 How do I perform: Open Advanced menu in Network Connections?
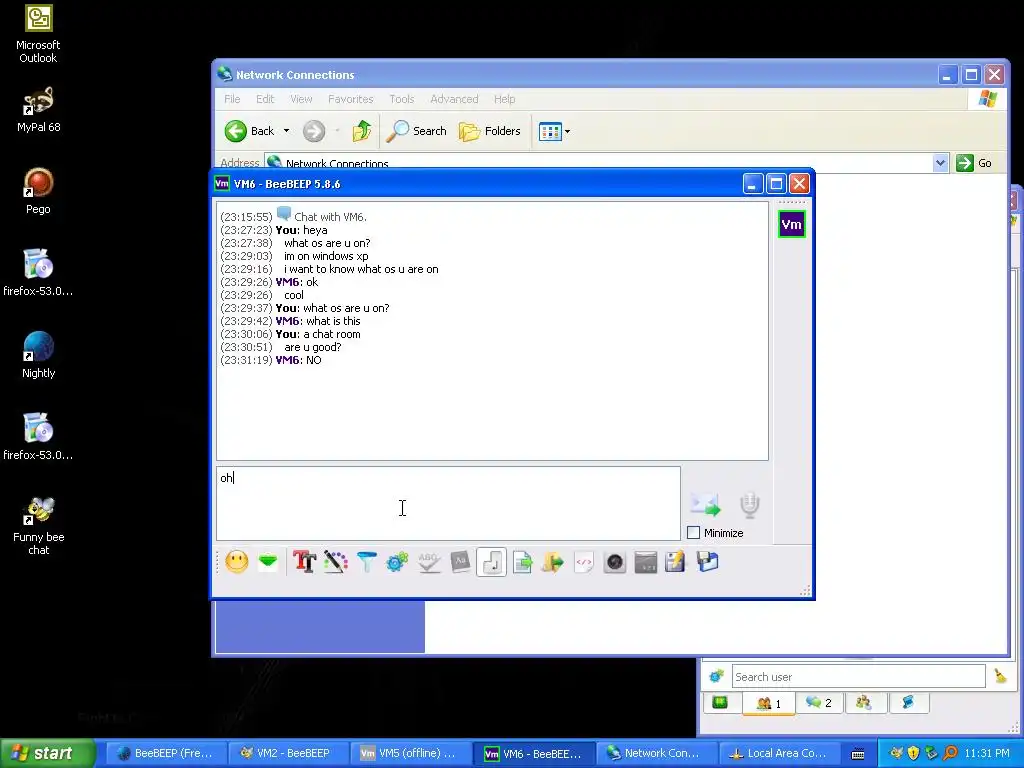(x=454, y=99)
